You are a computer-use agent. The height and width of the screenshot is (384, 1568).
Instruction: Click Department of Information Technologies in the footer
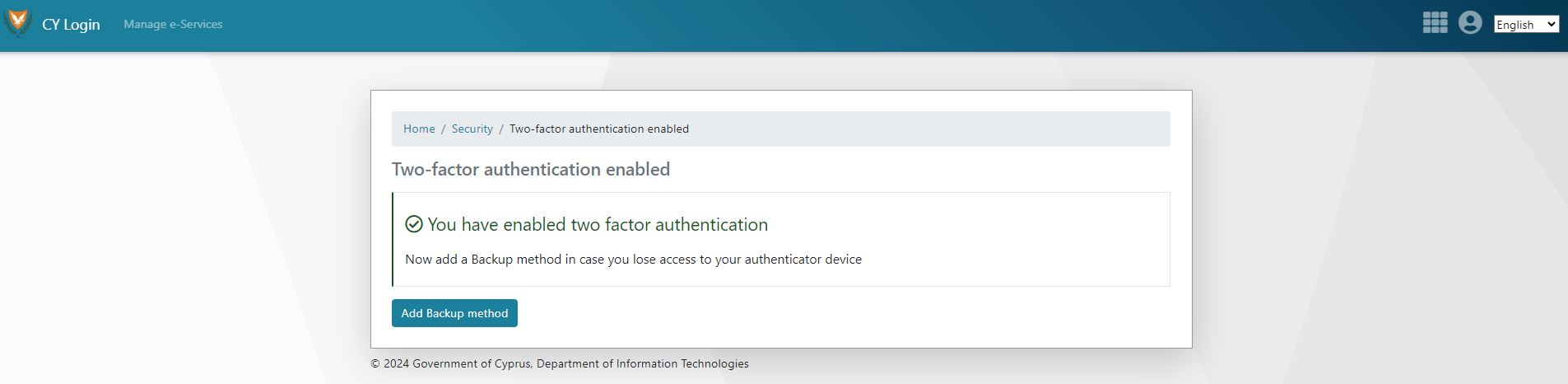pyautogui.click(x=642, y=364)
